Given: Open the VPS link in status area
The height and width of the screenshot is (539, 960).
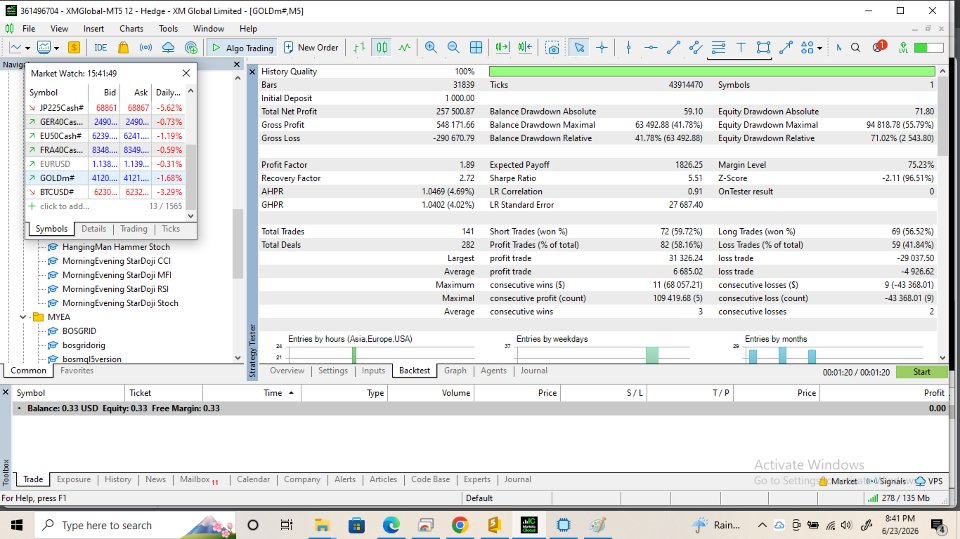Looking at the screenshot, I should pyautogui.click(x=929, y=481).
